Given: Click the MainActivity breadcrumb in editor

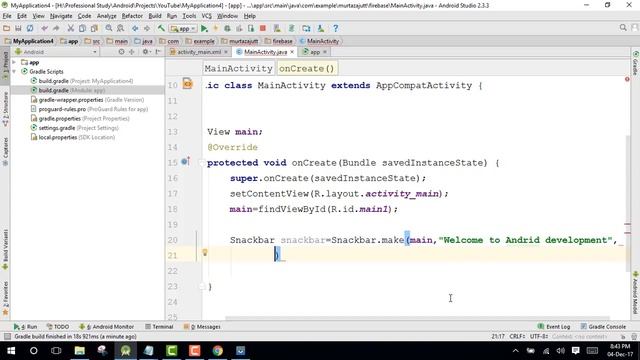Looking at the screenshot, I should (238, 69).
